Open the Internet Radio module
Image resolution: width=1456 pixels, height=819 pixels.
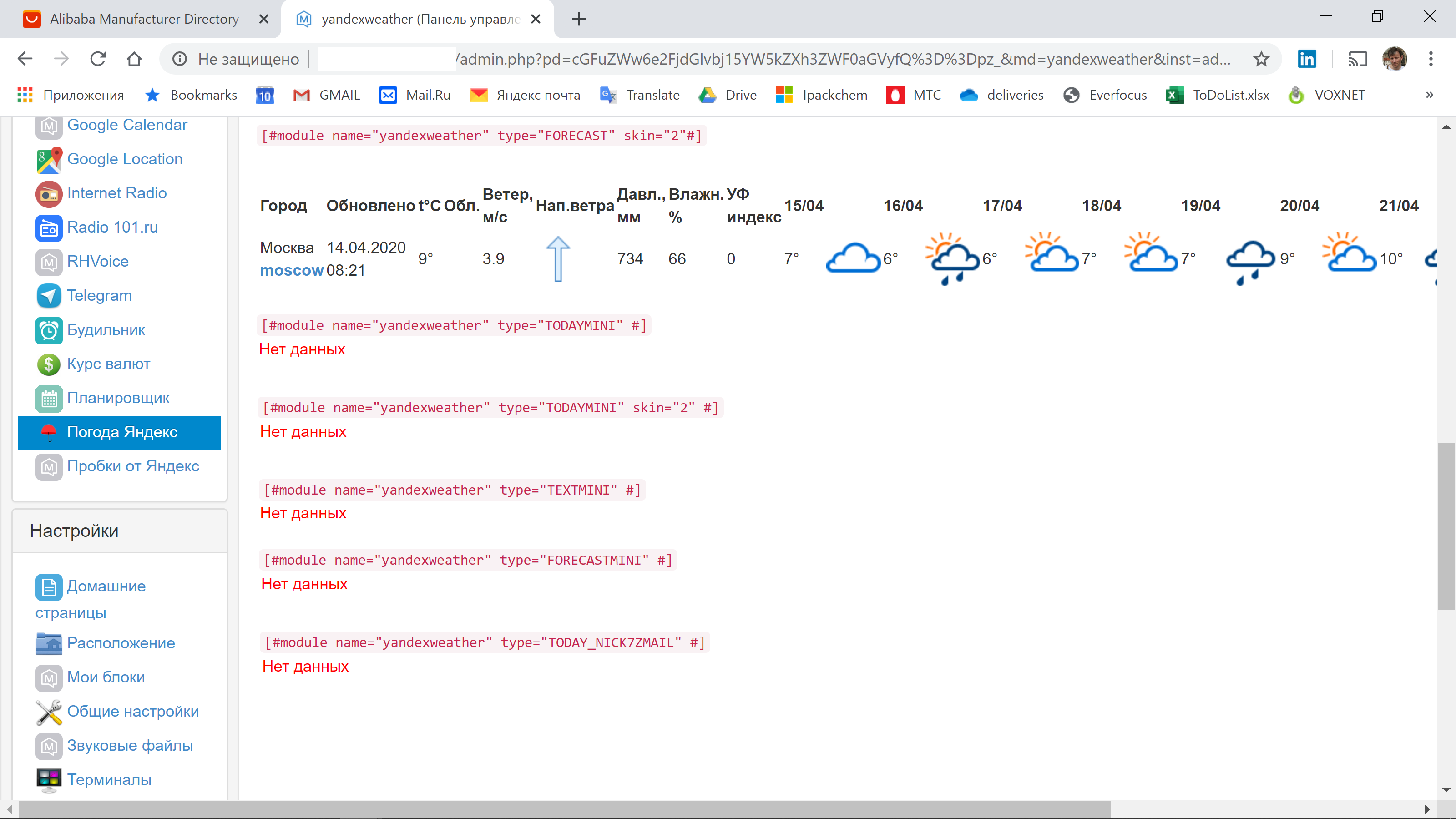(117, 193)
